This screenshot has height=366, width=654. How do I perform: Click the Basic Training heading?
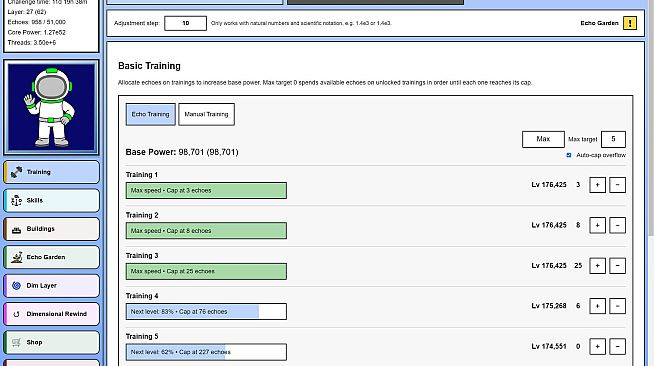pos(149,66)
